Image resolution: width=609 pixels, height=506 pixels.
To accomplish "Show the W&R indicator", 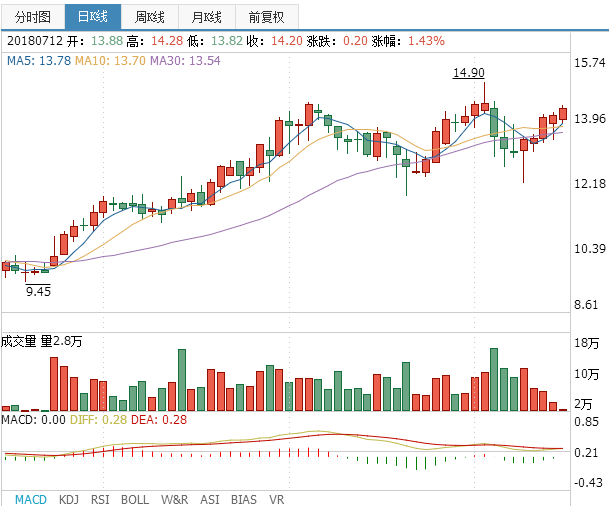I will coord(174,499).
